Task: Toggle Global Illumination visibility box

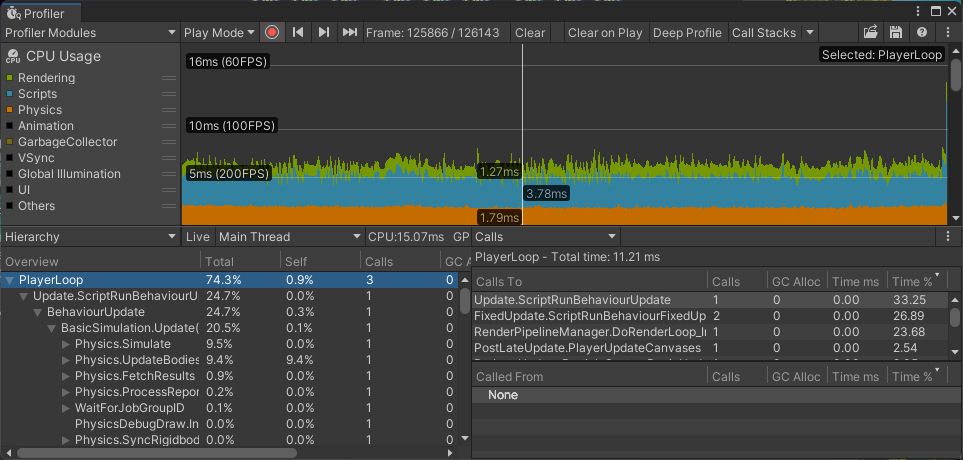Action: [x=9, y=174]
